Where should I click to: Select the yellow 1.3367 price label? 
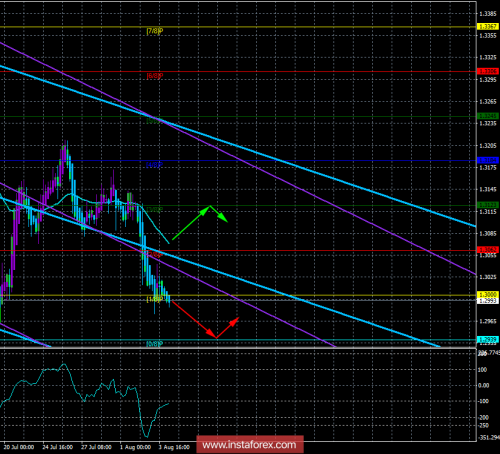487,26
